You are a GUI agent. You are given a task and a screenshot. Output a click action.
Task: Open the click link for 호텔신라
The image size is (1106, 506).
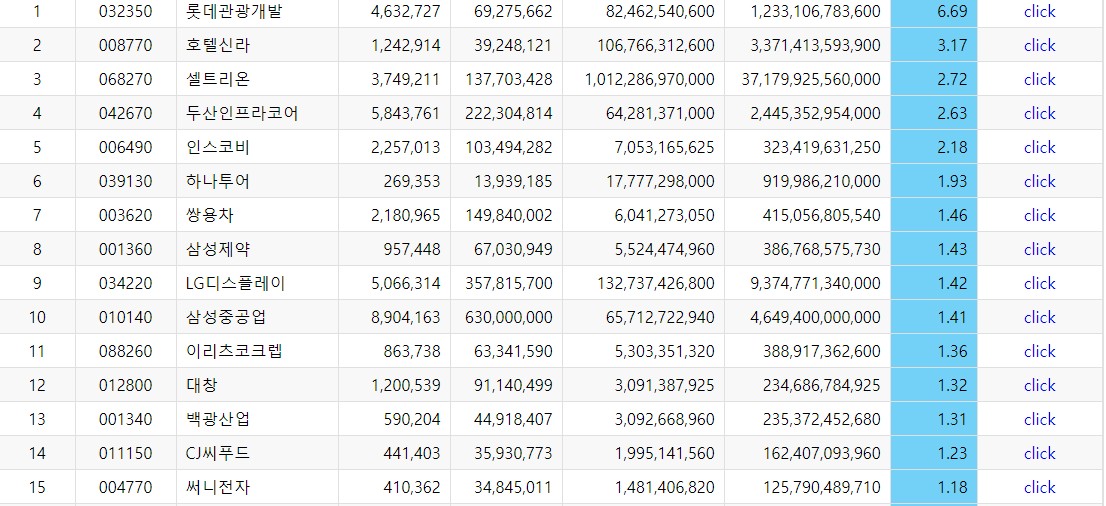click(1039, 45)
